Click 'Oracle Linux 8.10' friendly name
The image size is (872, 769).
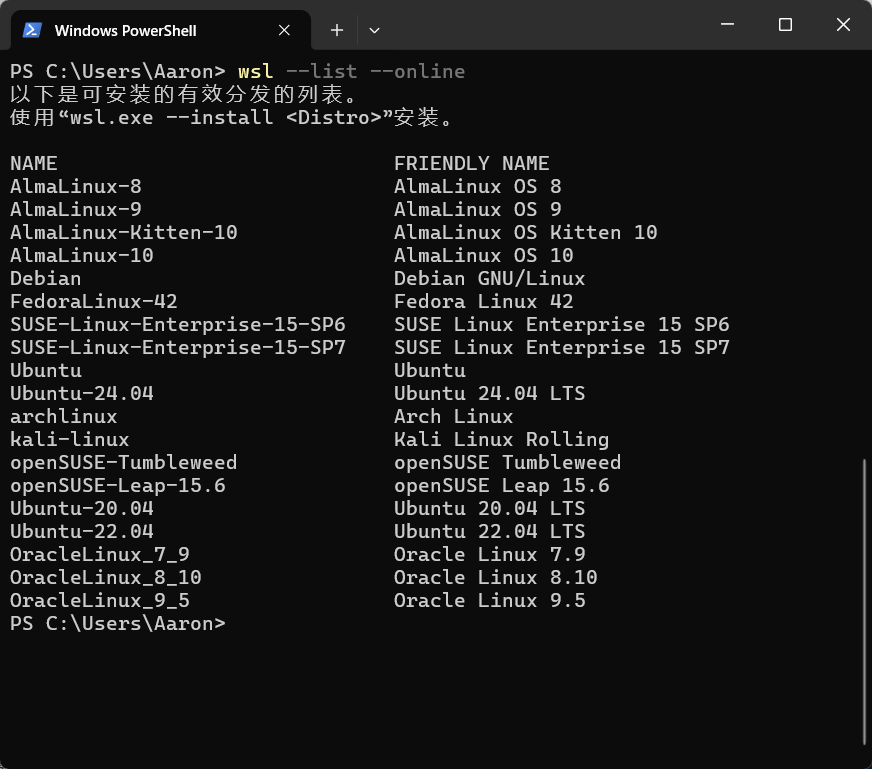click(496, 578)
